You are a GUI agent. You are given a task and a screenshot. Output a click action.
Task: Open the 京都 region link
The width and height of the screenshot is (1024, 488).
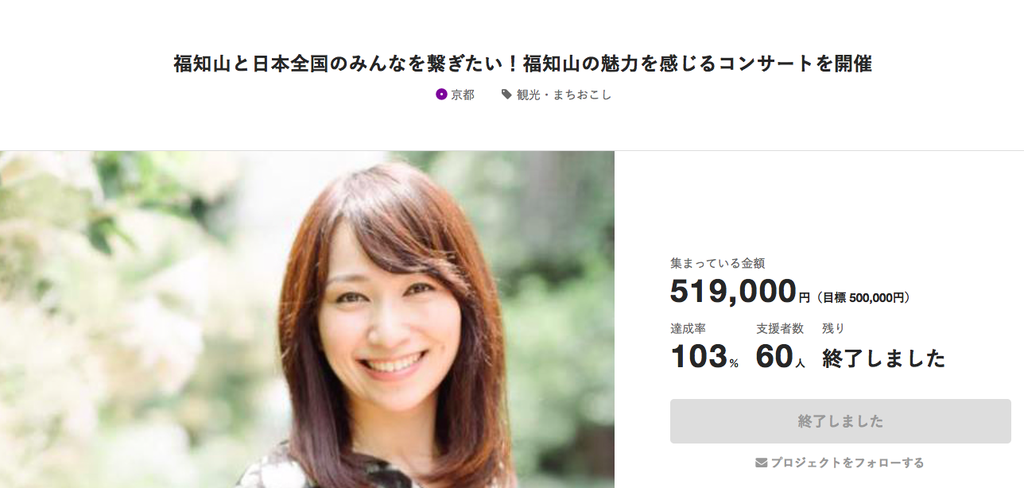click(x=463, y=95)
